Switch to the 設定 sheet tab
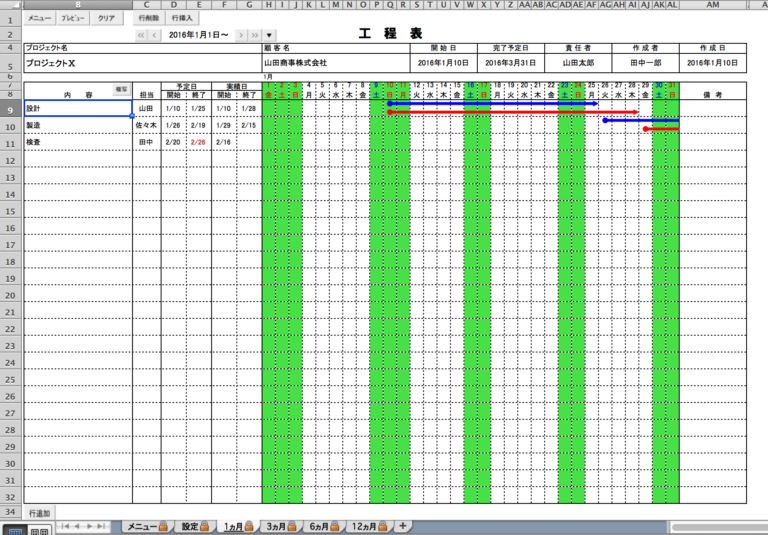The image size is (768, 535). click(193, 526)
